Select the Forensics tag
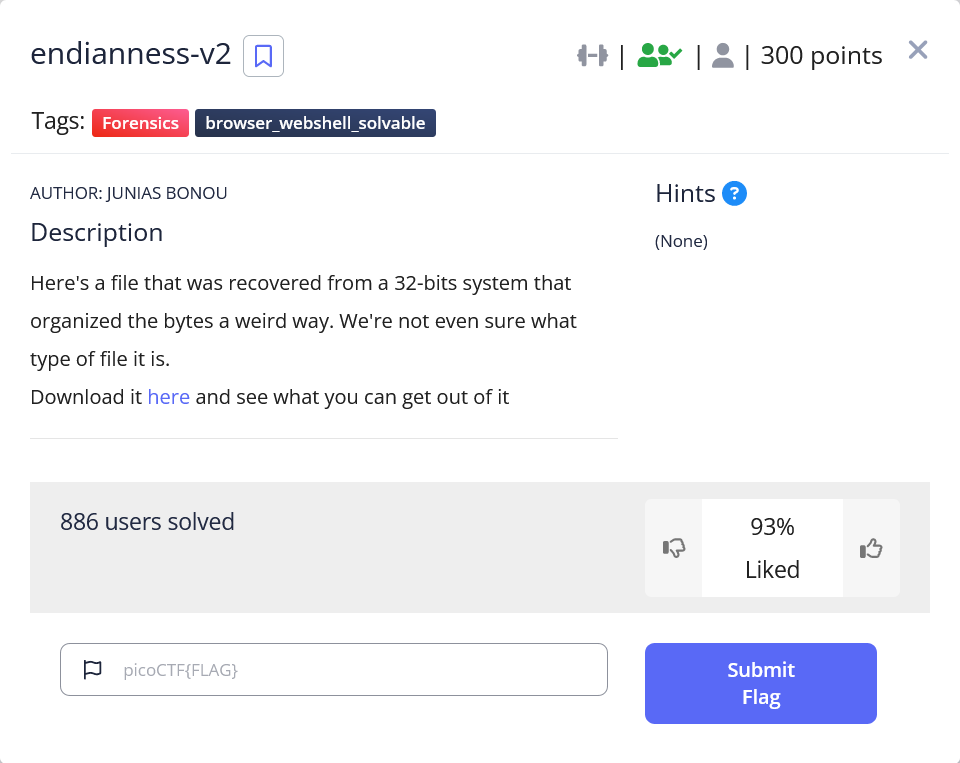960x763 pixels. pyautogui.click(x=140, y=123)
